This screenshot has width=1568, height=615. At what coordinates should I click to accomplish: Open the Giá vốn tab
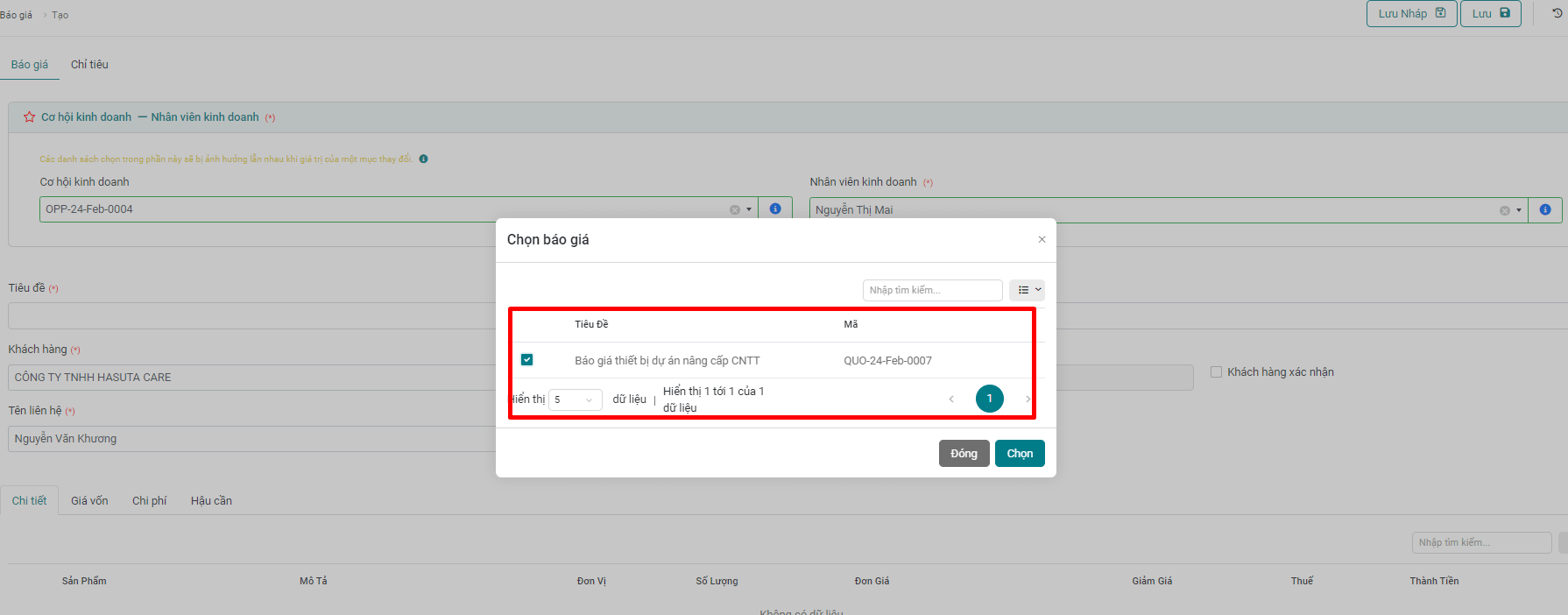click(x=89, y=501)
